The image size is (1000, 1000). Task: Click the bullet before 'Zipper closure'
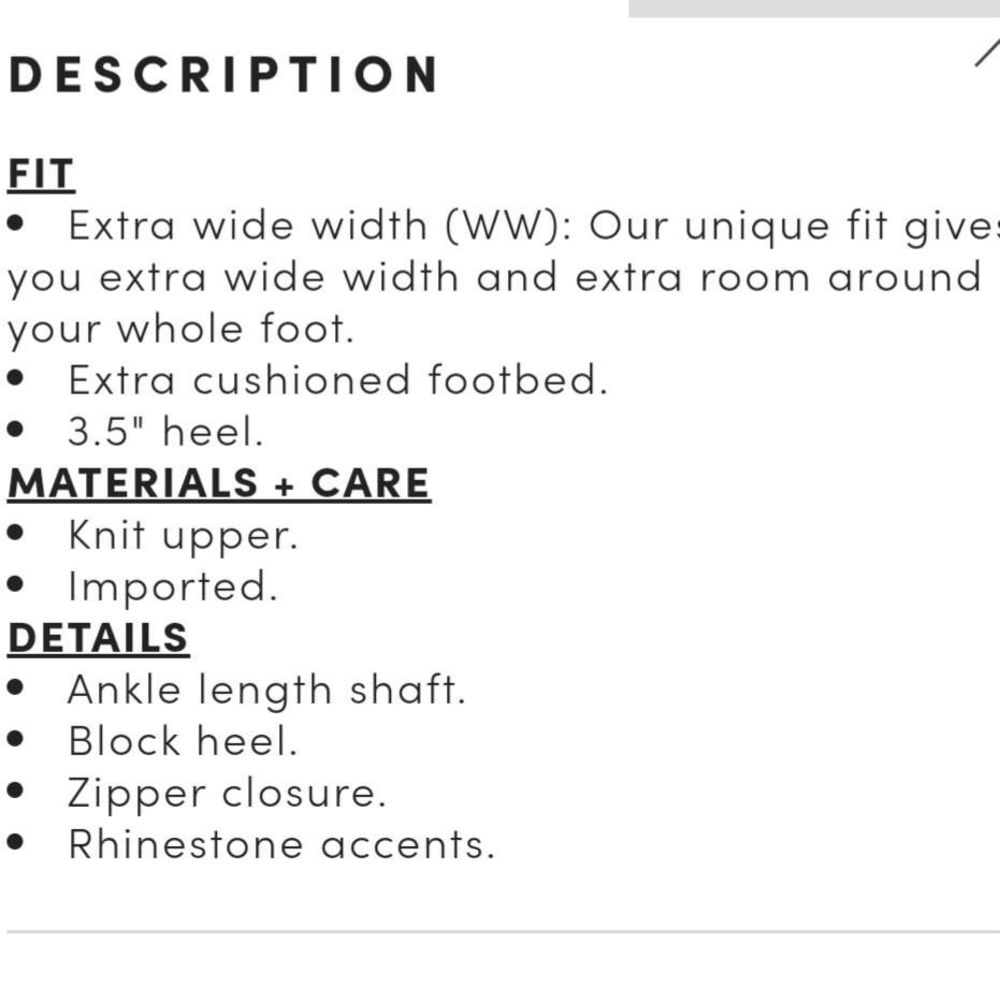pyautogui.click(x=15, y=791)
